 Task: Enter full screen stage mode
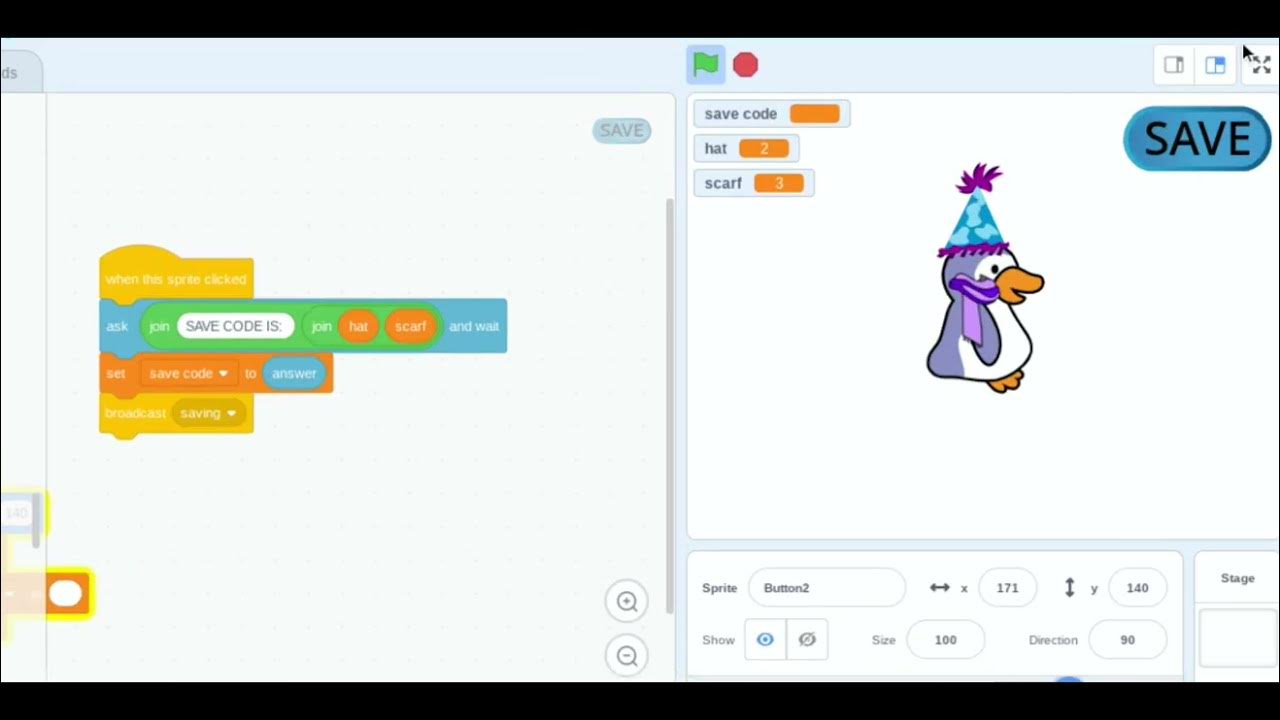click(x=1261, y=65)
